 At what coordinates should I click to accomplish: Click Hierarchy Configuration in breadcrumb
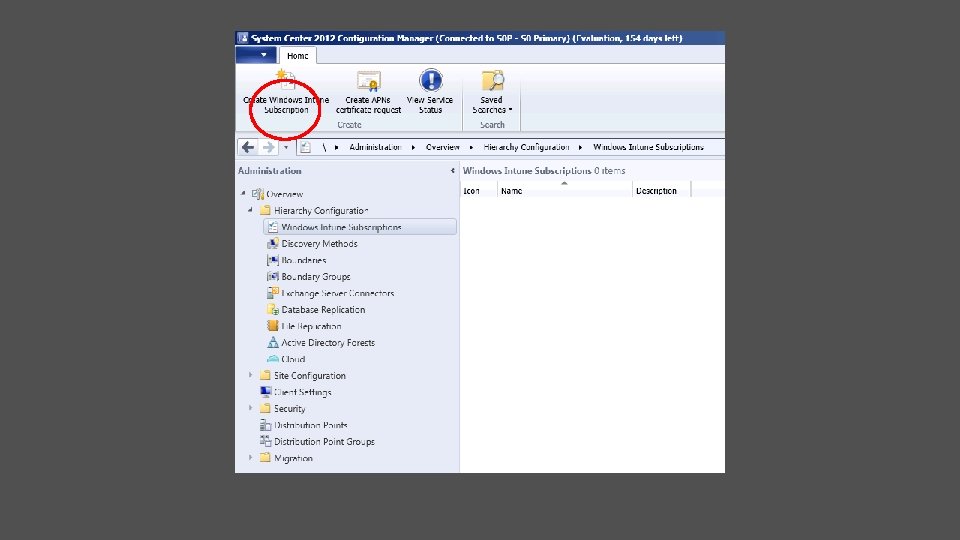pos(526,147)
